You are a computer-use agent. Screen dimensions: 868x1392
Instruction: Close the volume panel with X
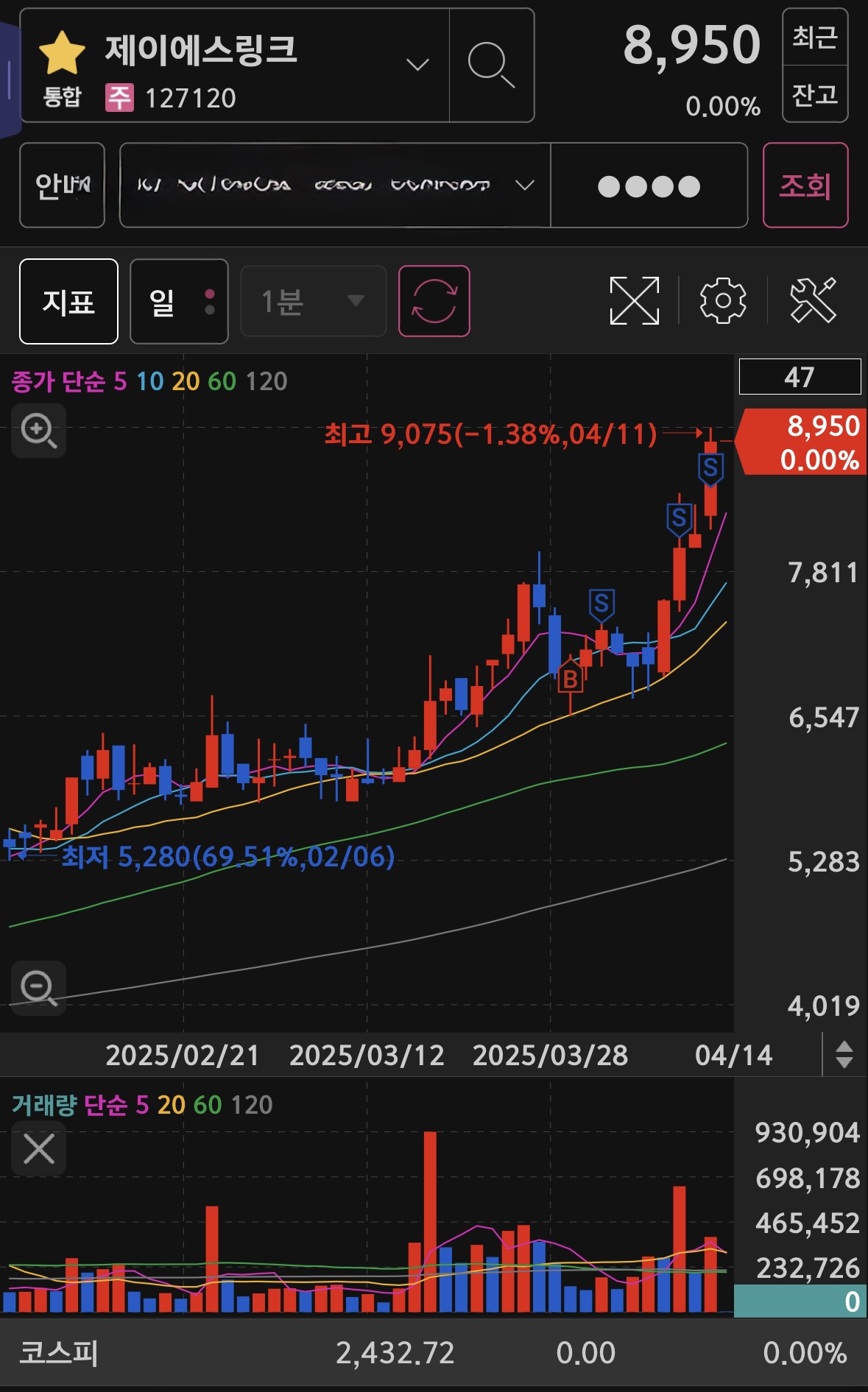(x=39, y=1148)
